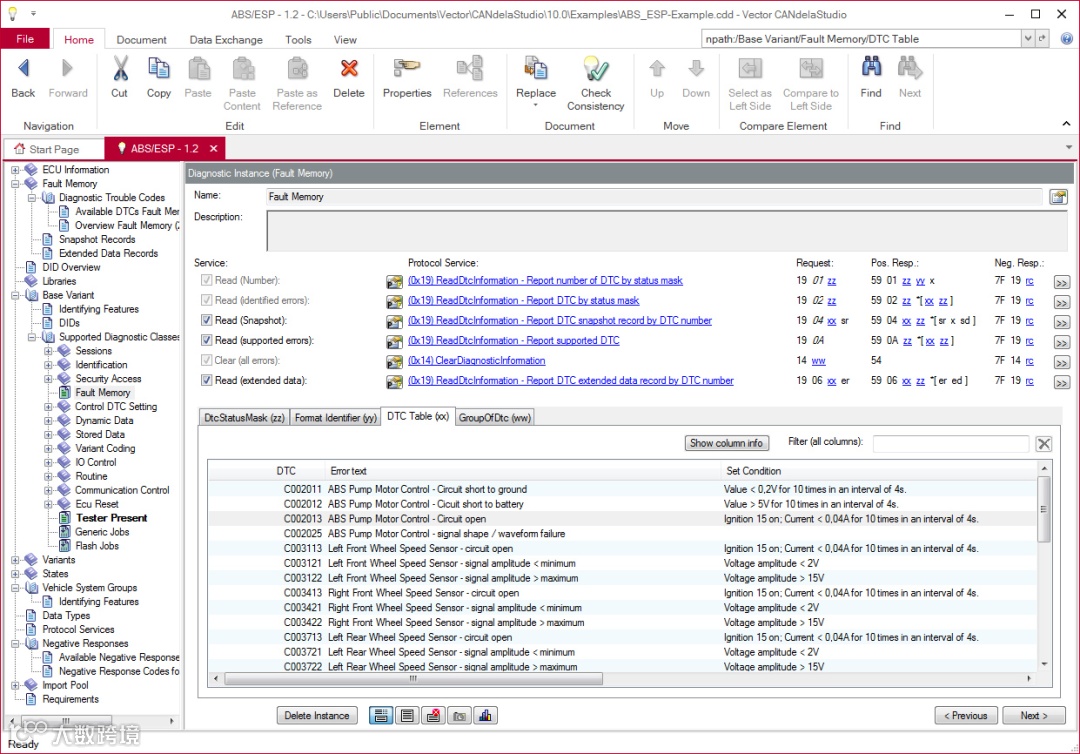This screenshot has height=754, width=1080.
Task: Click the DTC table horizontal scrollbar
Action: (413, 679)
